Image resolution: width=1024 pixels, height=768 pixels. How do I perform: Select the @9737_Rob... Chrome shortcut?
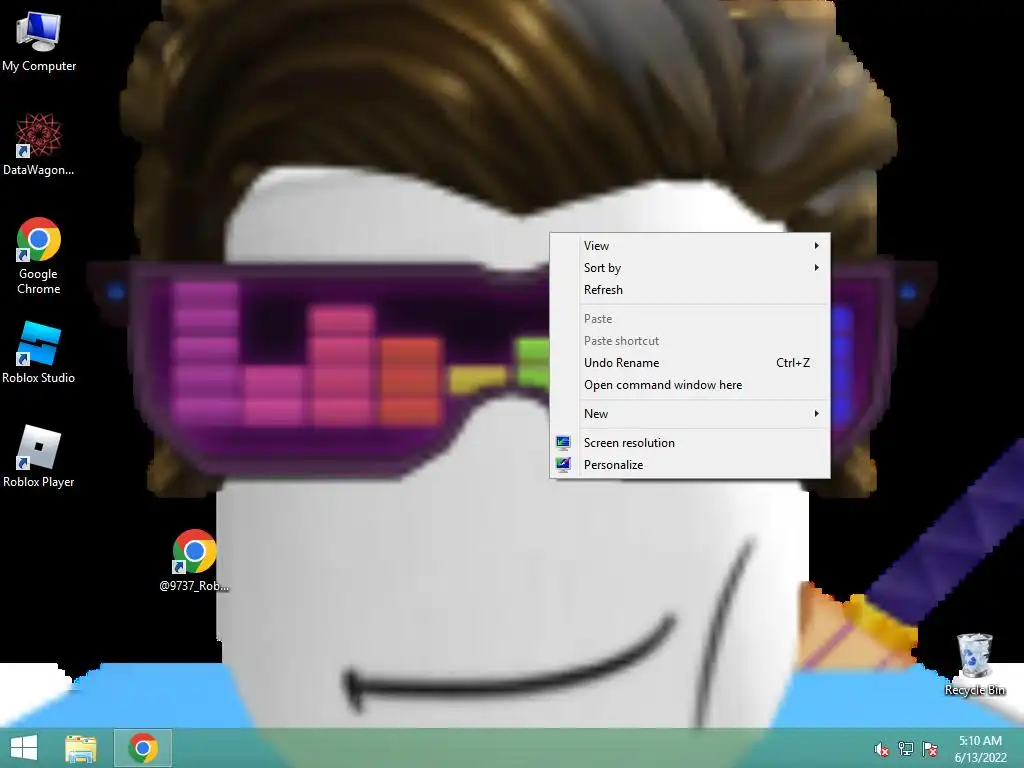point(194,560)
